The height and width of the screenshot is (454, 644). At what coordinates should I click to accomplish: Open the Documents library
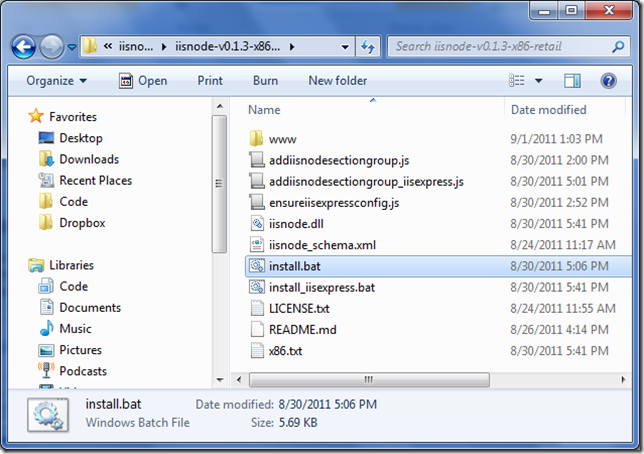point(90,307)
